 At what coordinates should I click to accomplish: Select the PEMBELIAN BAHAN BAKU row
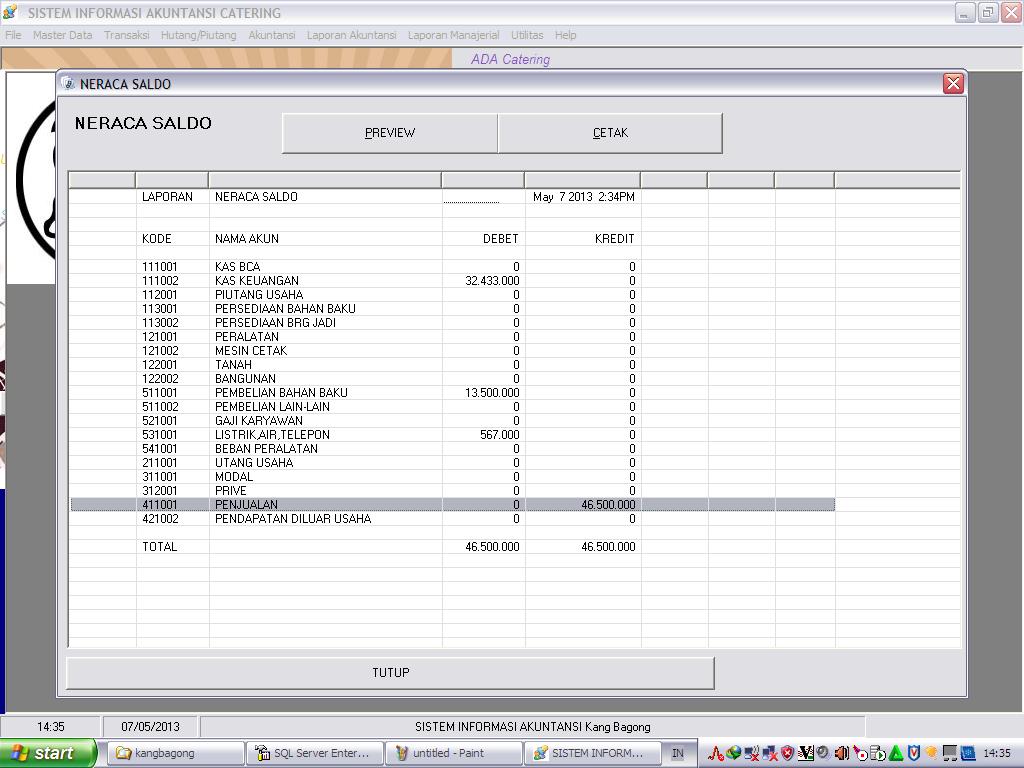tap(280, 393)
